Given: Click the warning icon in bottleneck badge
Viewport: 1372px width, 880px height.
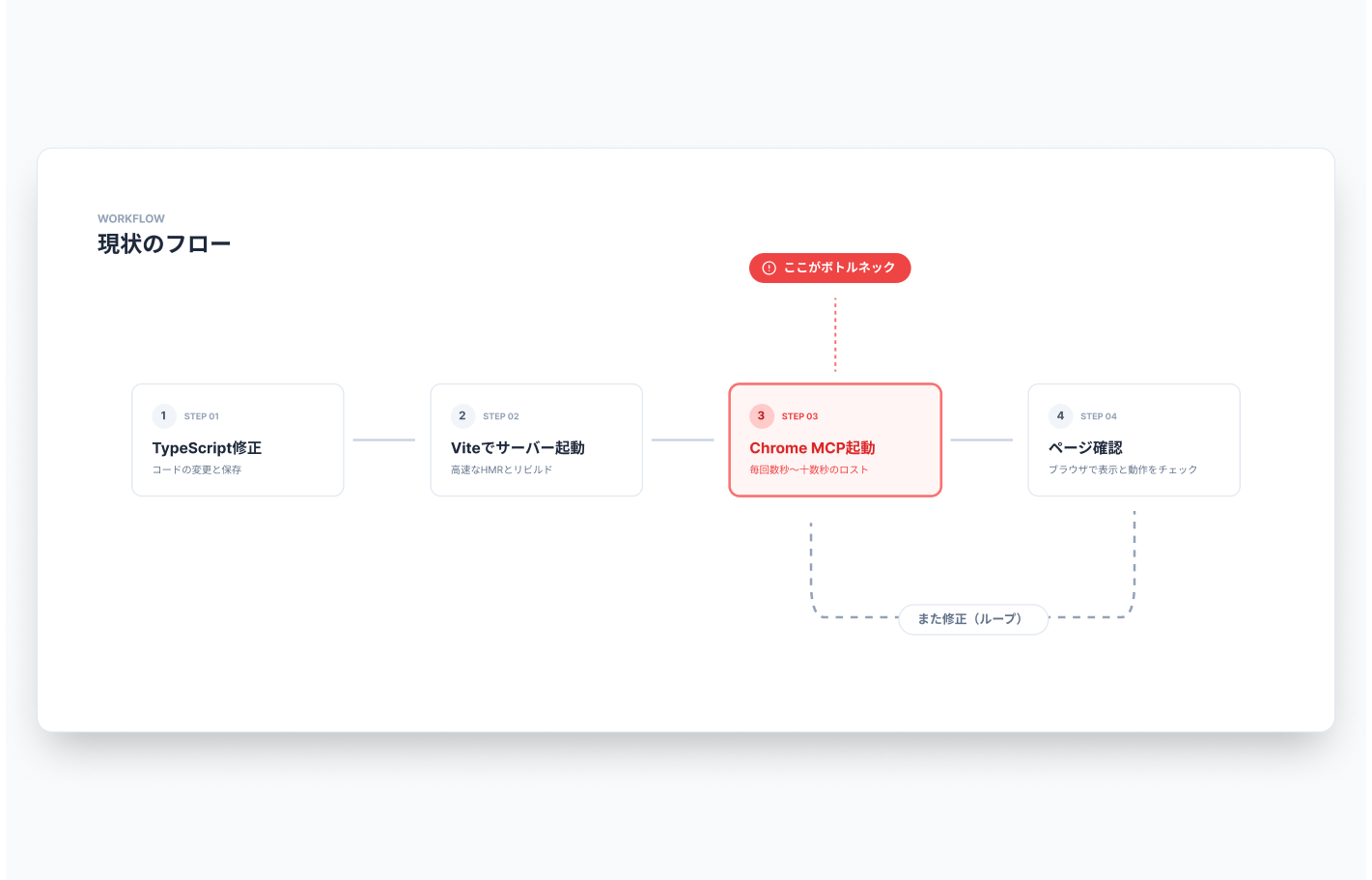Looking at the screenshot, I should [x=769, y=269].
